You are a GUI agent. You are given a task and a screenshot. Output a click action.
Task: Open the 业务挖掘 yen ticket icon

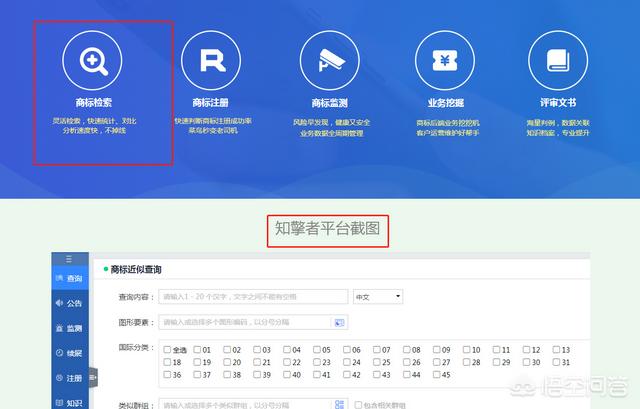coord(445,60)
